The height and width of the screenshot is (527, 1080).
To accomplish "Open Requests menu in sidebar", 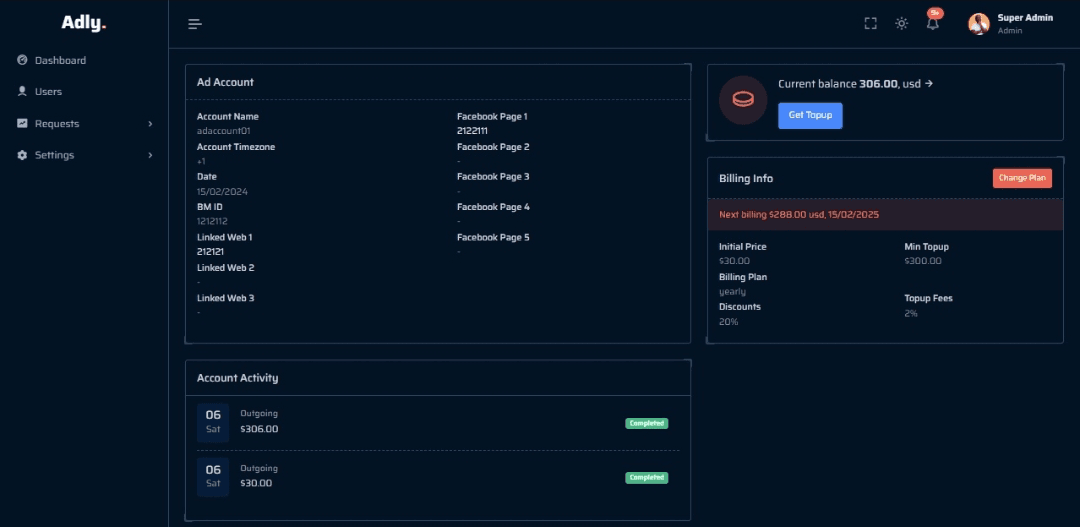I will [57, 123].
